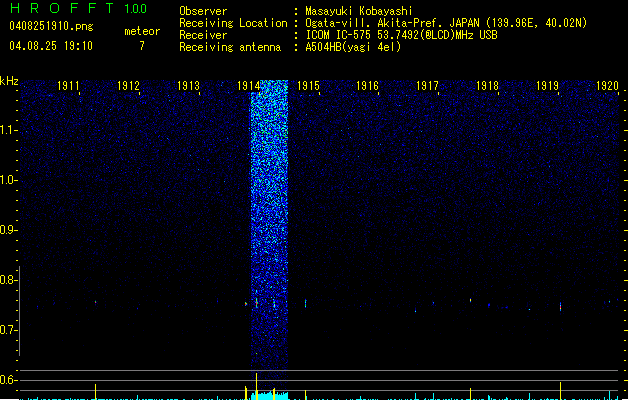
Task: Click the date stamp 04.08.25 19:10
Action: (51, 46)
